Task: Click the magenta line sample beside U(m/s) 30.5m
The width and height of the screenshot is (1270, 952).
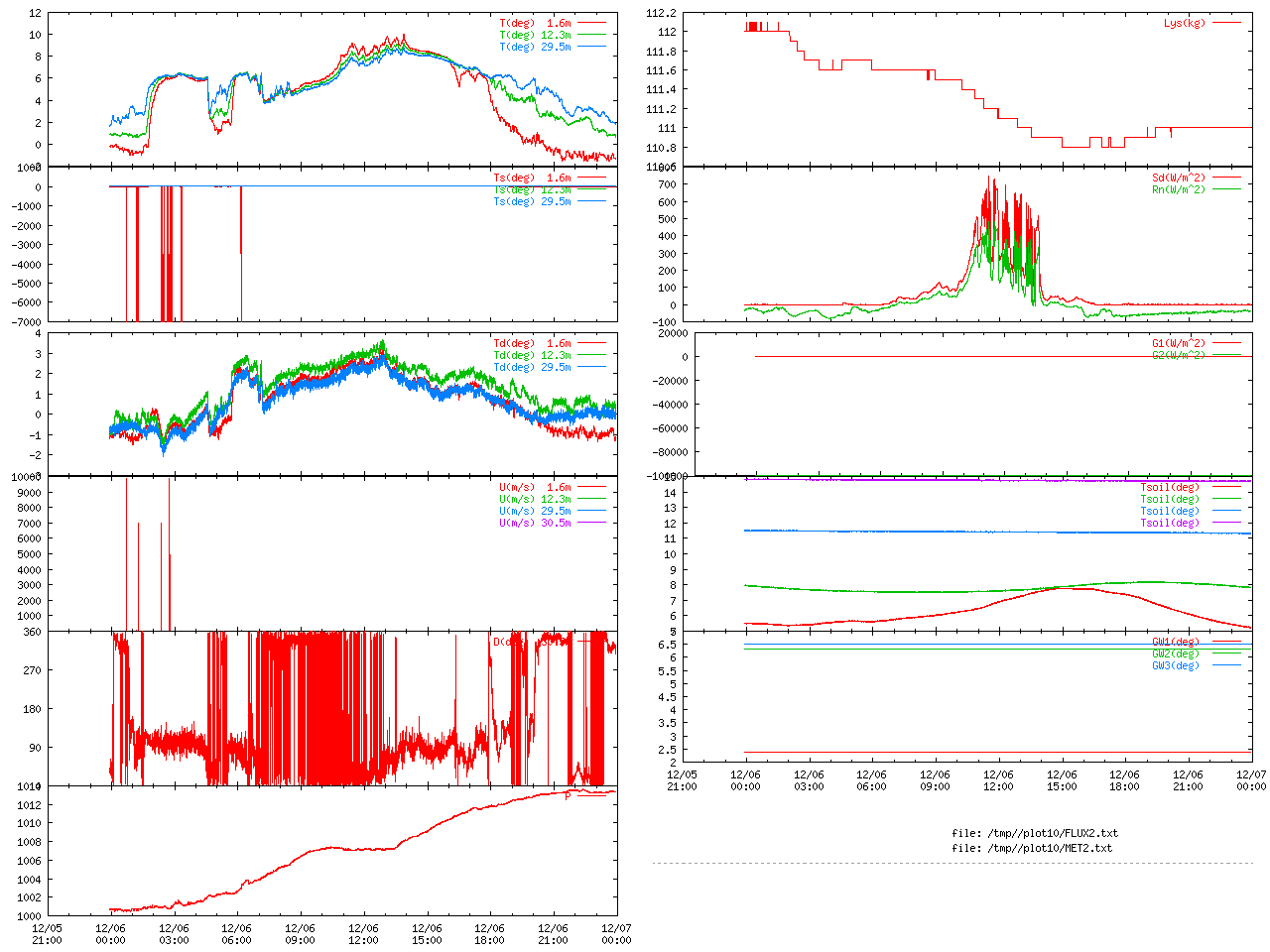Action: coord(591,523)
